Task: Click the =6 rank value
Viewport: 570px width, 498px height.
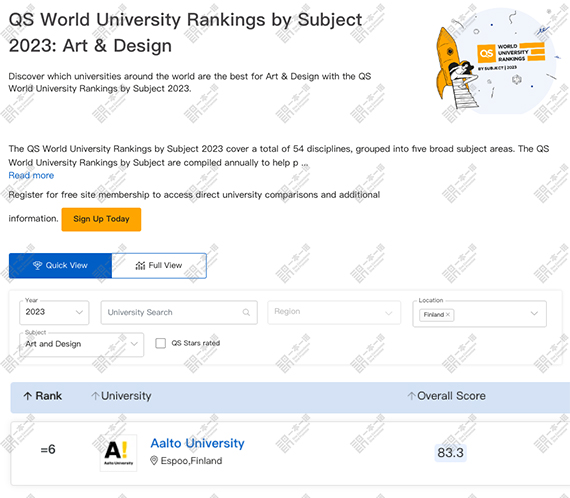Action: coord(48,450)
